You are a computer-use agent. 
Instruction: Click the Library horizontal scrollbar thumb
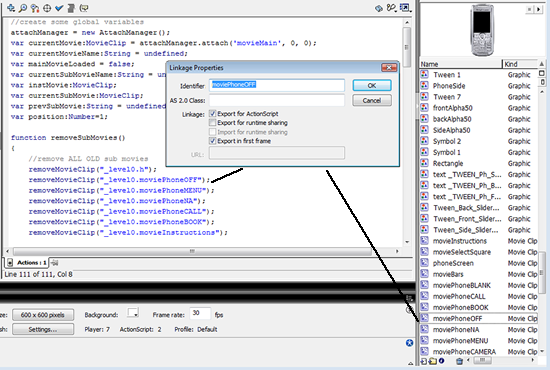483,360
